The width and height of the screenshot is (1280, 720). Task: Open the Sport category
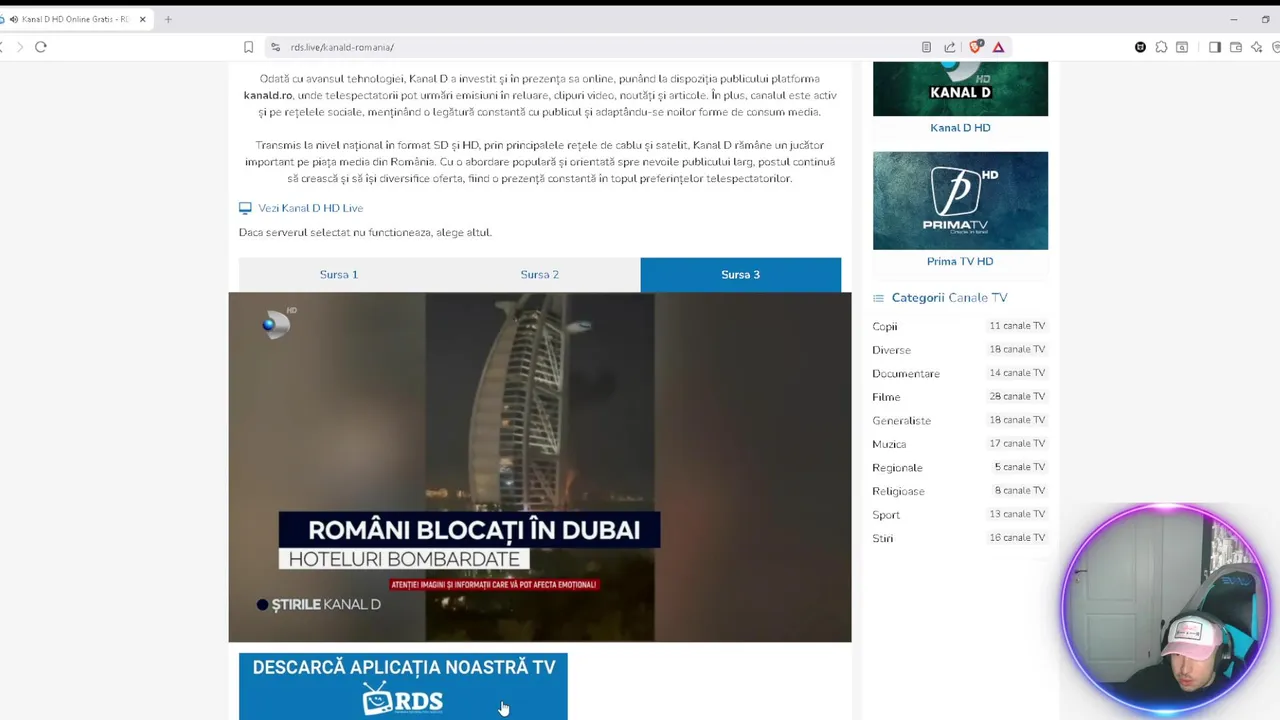[x=886, y=515]
